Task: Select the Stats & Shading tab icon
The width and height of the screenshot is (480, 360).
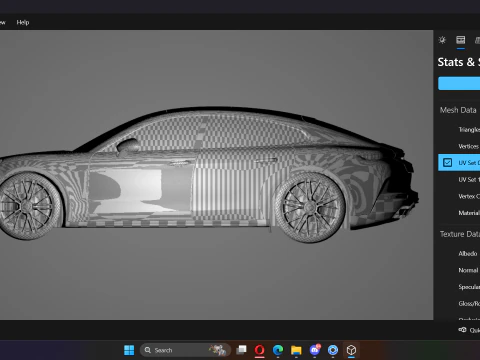Action: tap(461, 40)
